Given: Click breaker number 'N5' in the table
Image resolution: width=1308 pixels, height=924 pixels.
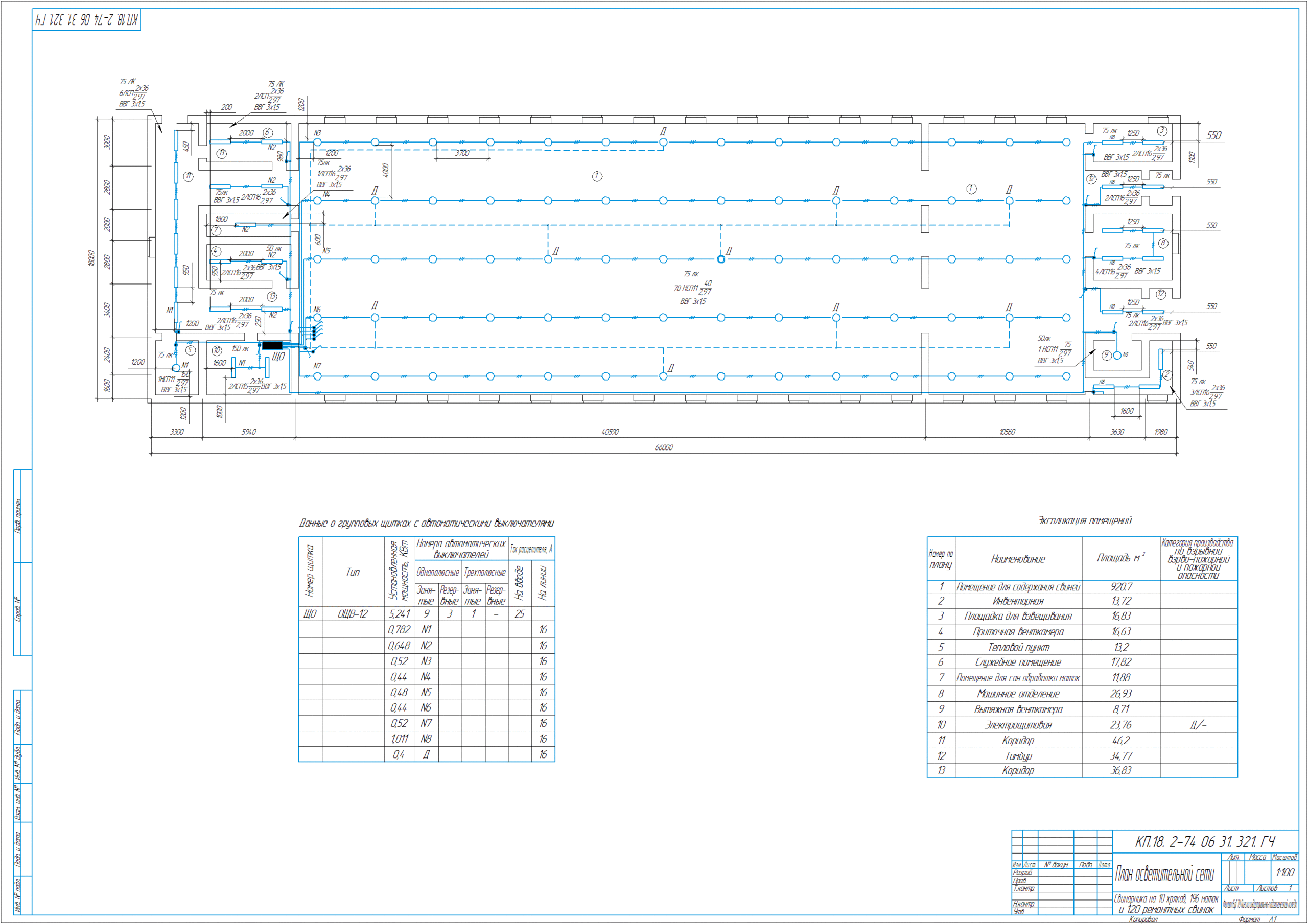Looking at the screenshot, I should [426, 692].
